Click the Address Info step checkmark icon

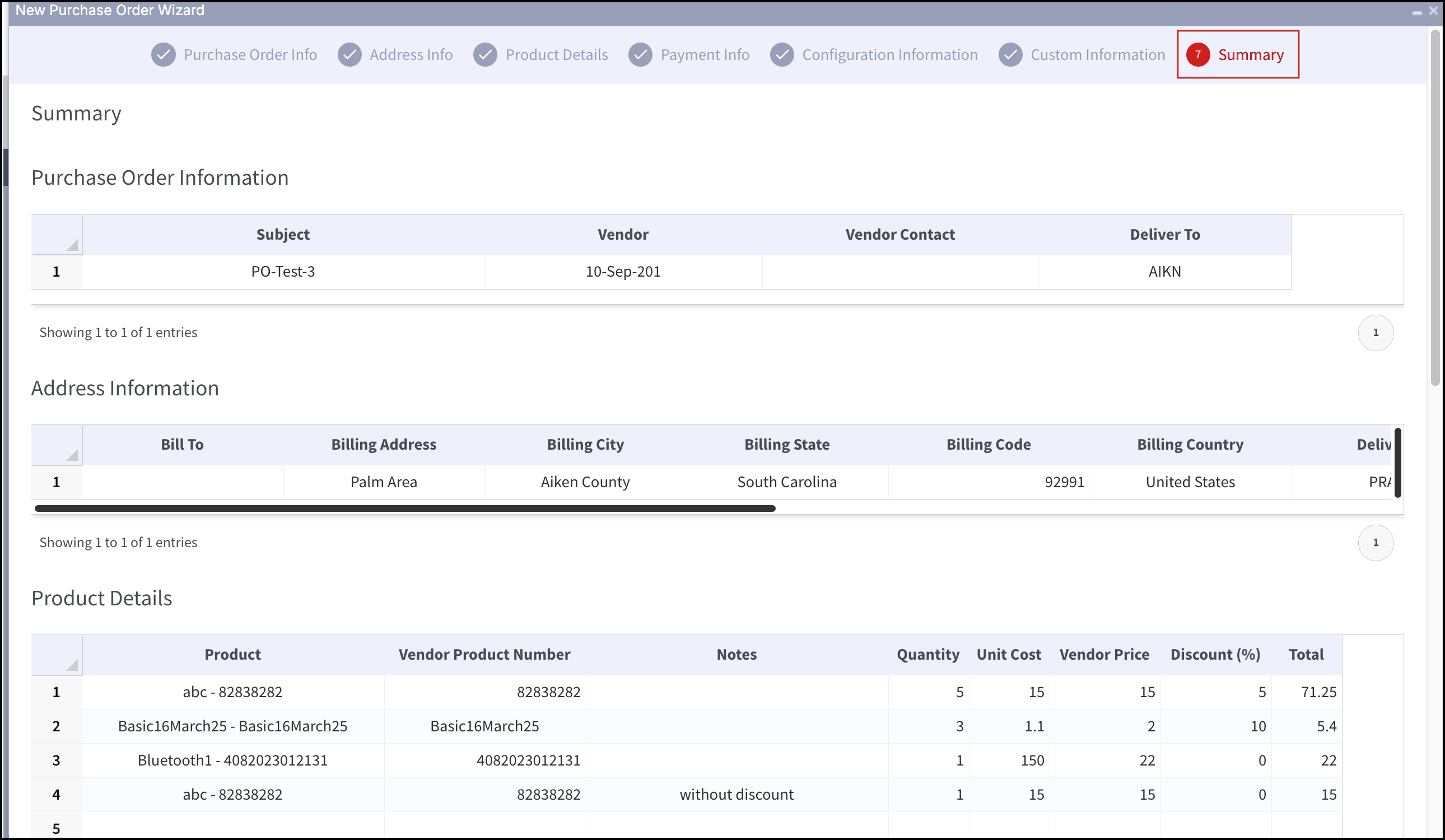coord(350,55)
